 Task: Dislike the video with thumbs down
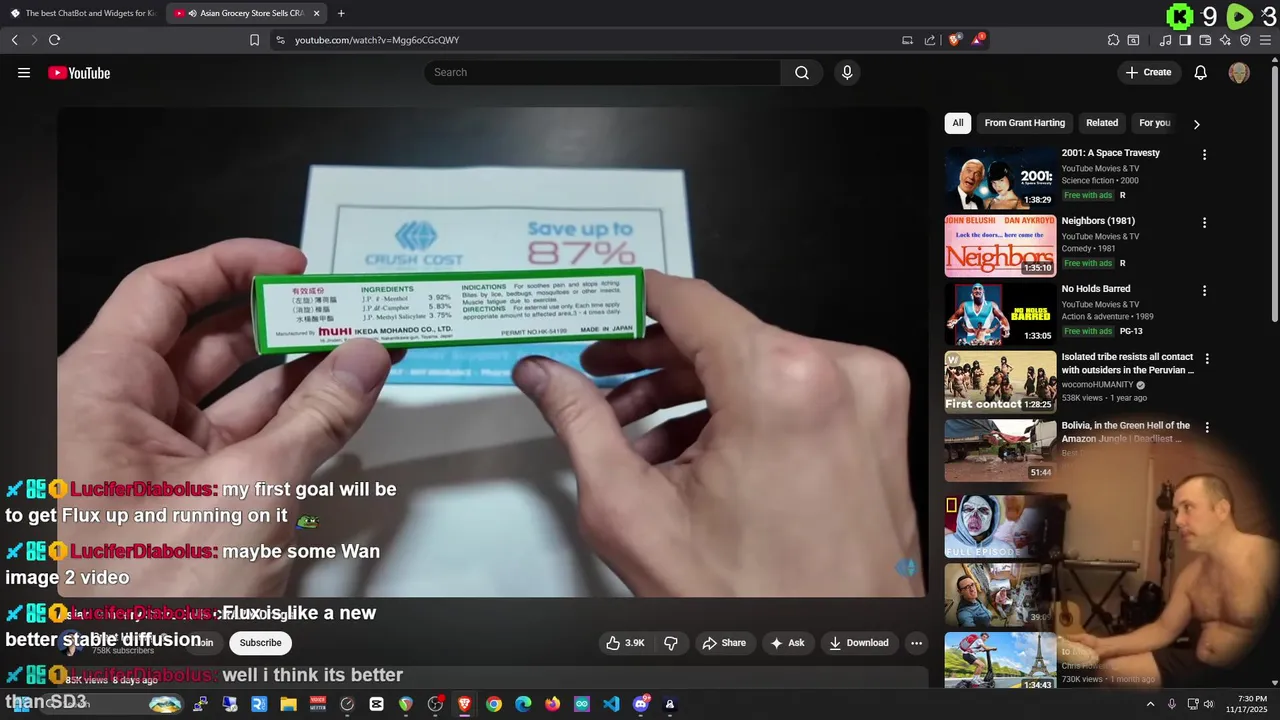point(671,643)
